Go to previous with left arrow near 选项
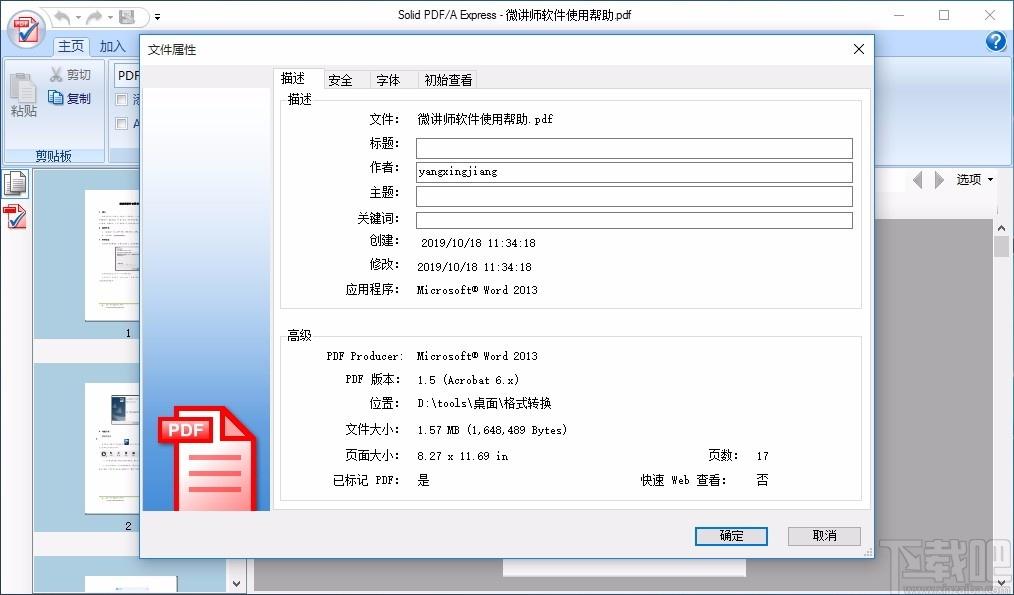The width and height of the screenshot is (1014, 595). point(917,180)
